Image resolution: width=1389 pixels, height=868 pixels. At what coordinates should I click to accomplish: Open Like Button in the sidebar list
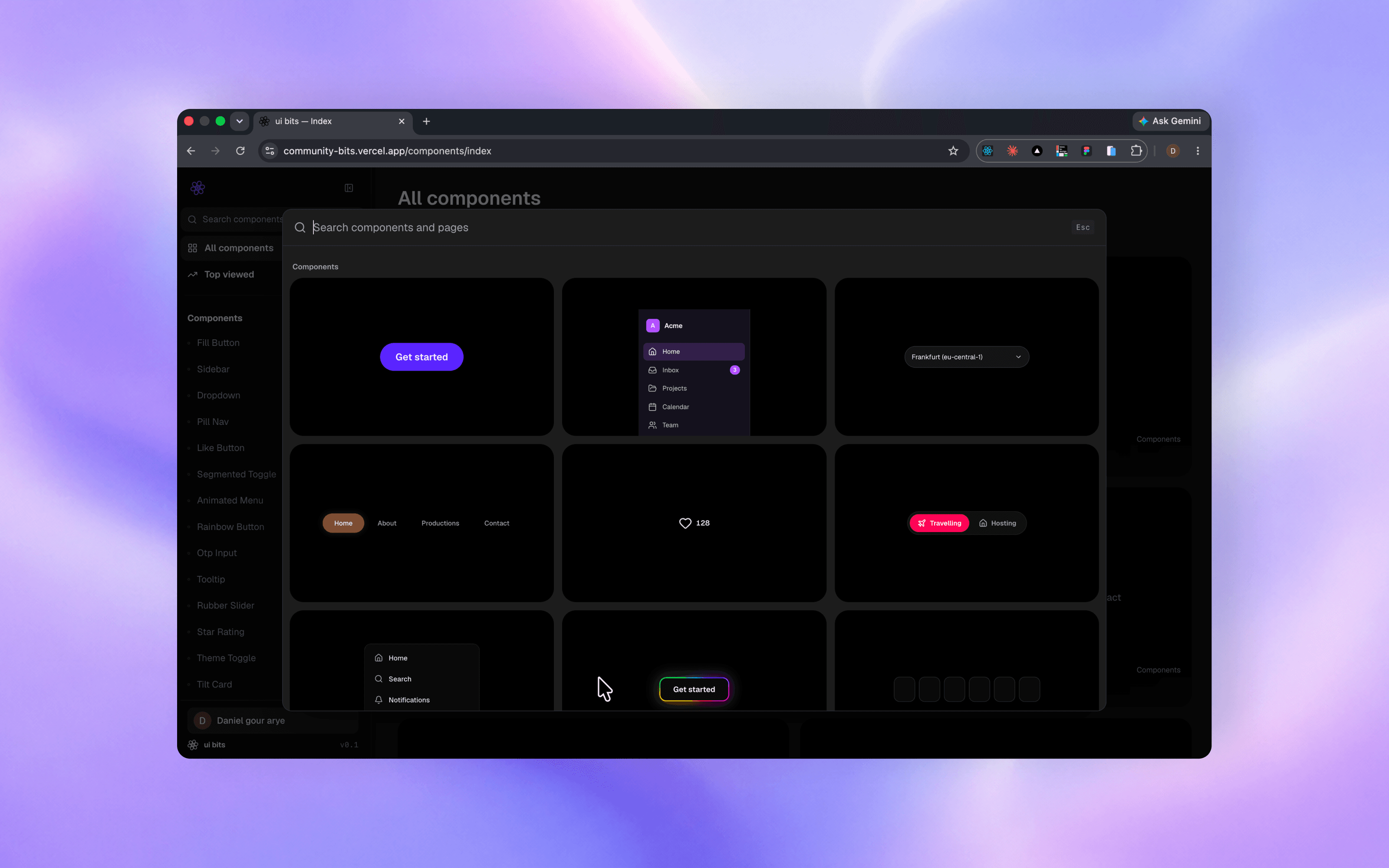click(221, 448)
